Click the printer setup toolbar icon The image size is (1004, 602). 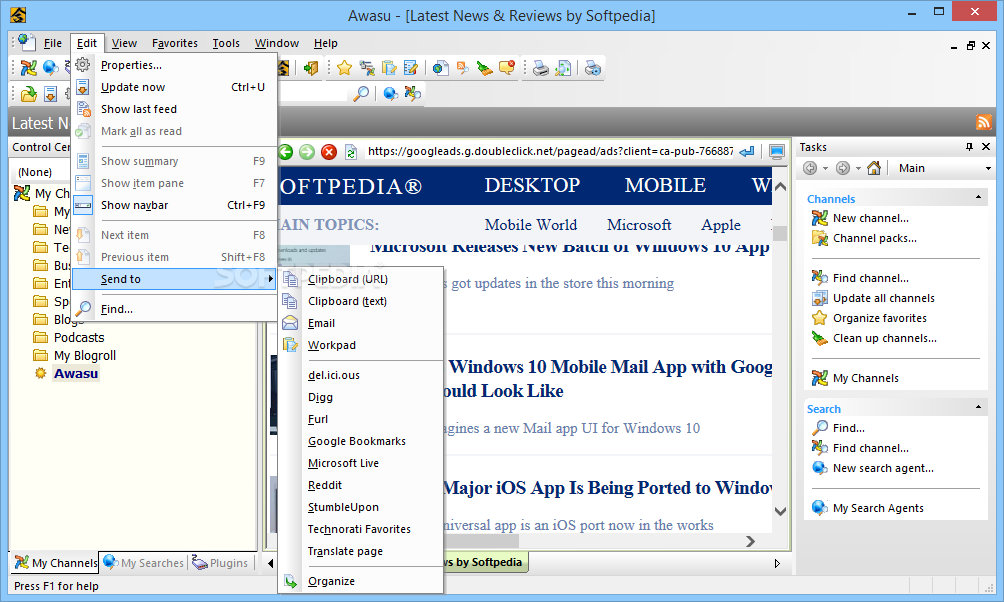593,67
